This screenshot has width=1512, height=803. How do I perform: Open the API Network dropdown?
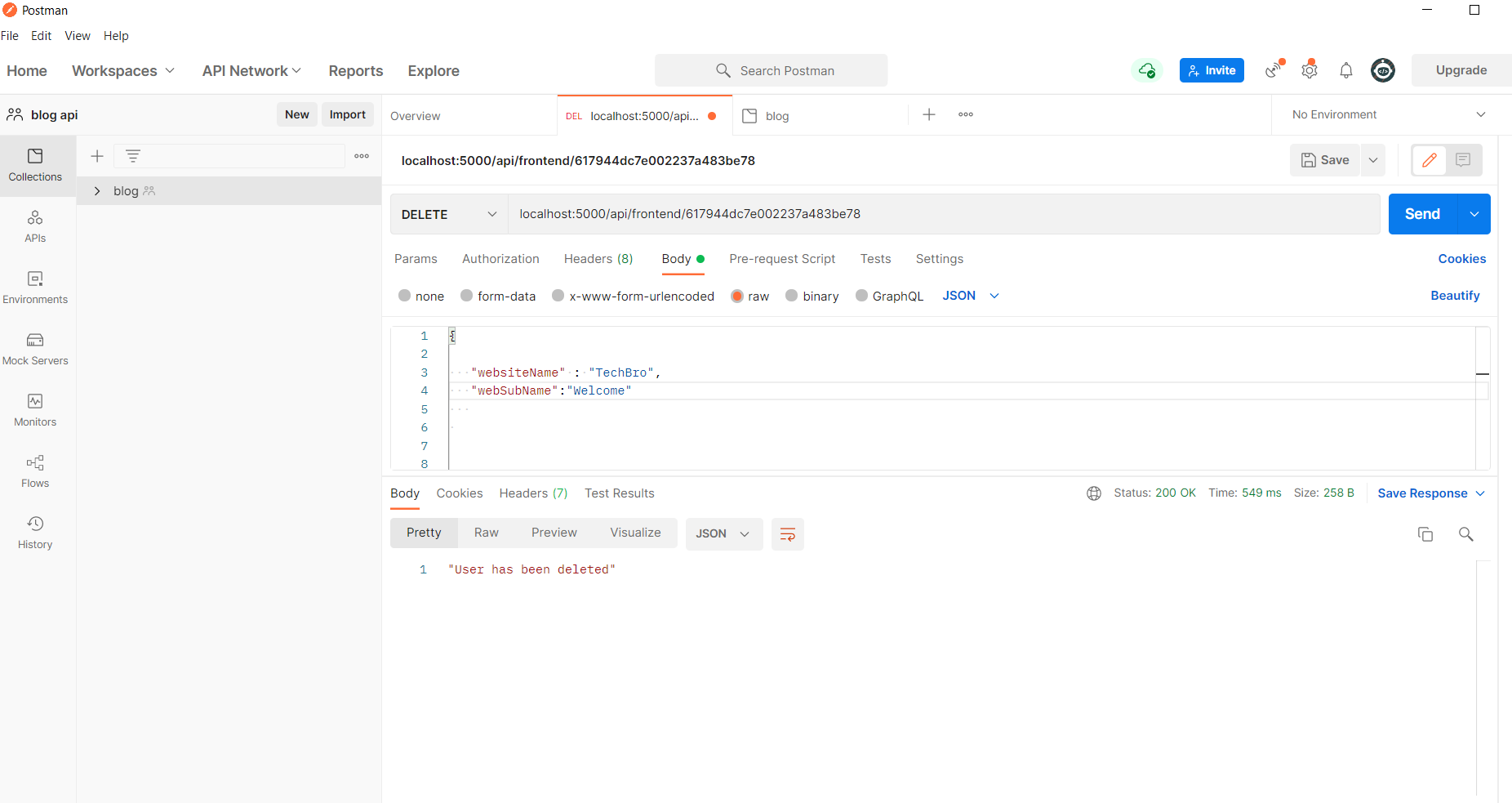point(251,71)
